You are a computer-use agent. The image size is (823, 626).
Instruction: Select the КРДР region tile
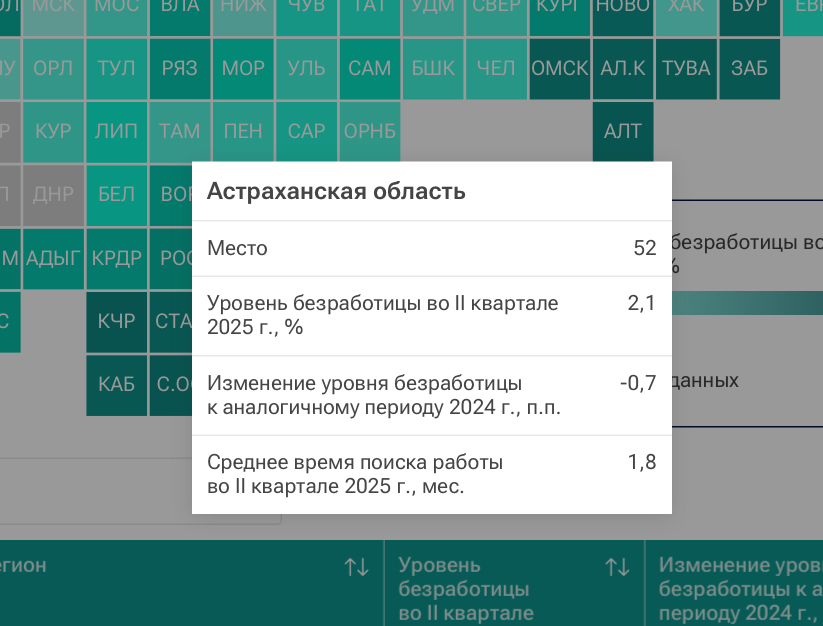117,258
